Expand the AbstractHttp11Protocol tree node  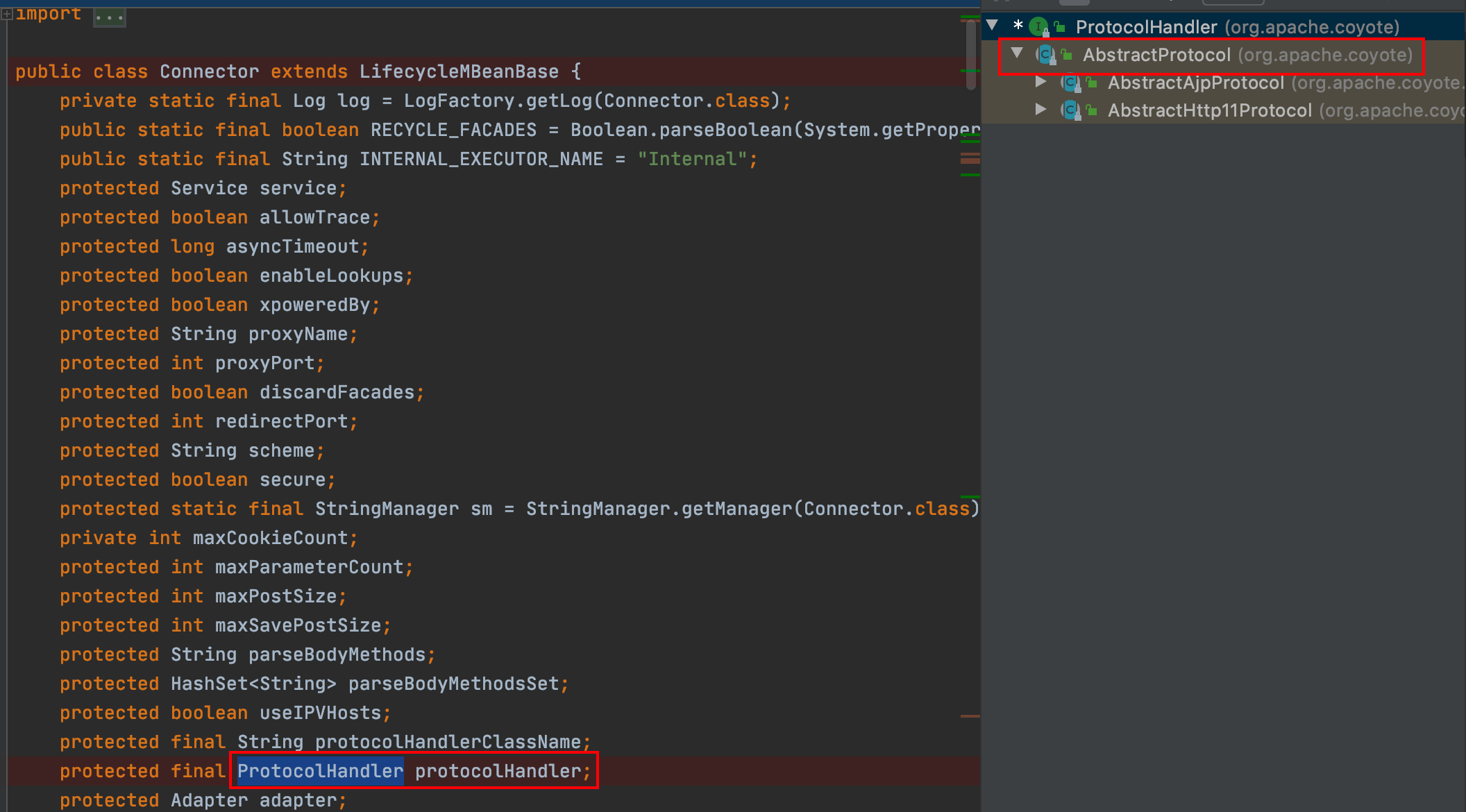1040,110
